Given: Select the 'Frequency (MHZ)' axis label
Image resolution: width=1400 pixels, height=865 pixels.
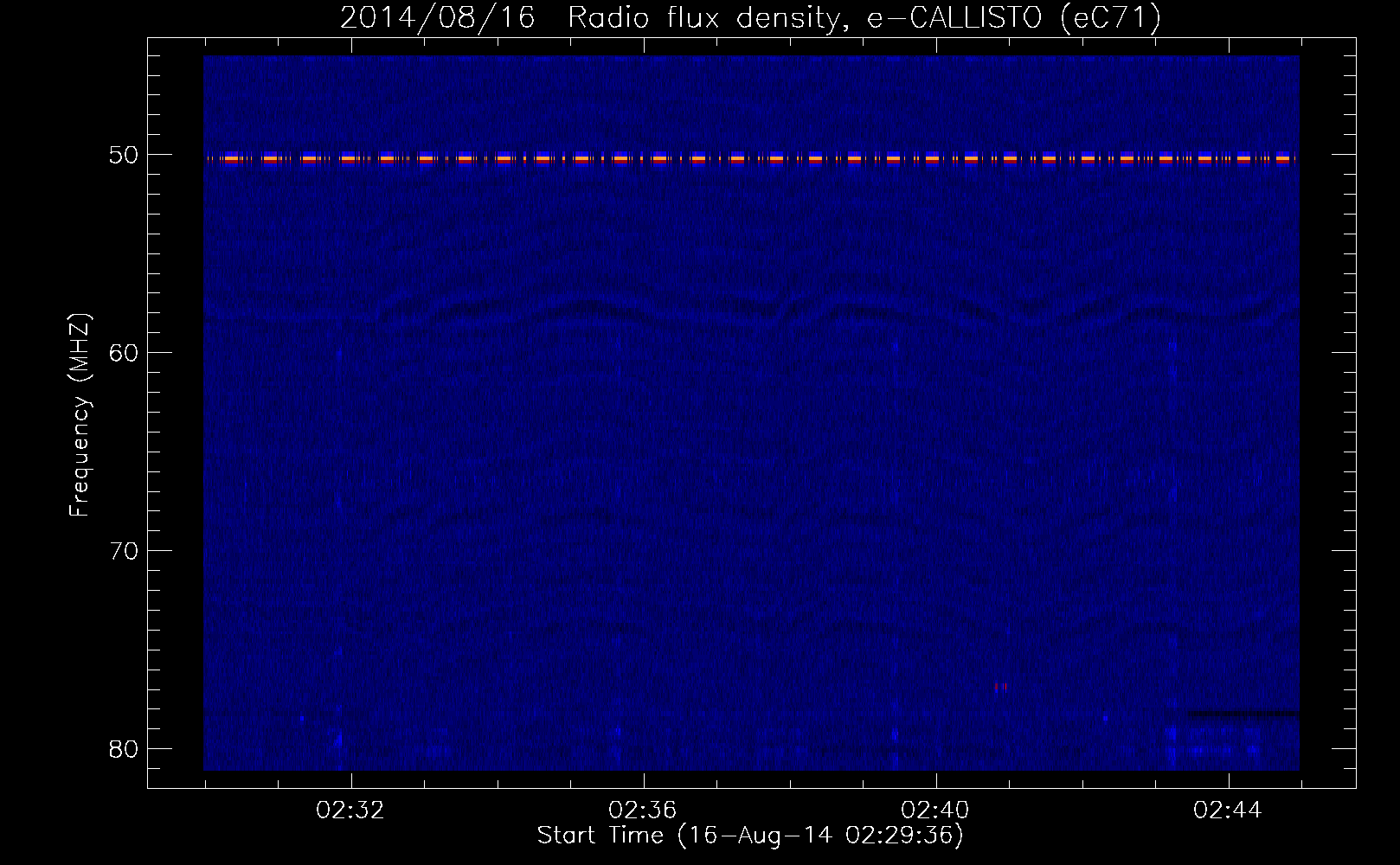Looking at the screenshot, I should click(x=80, y=415).
